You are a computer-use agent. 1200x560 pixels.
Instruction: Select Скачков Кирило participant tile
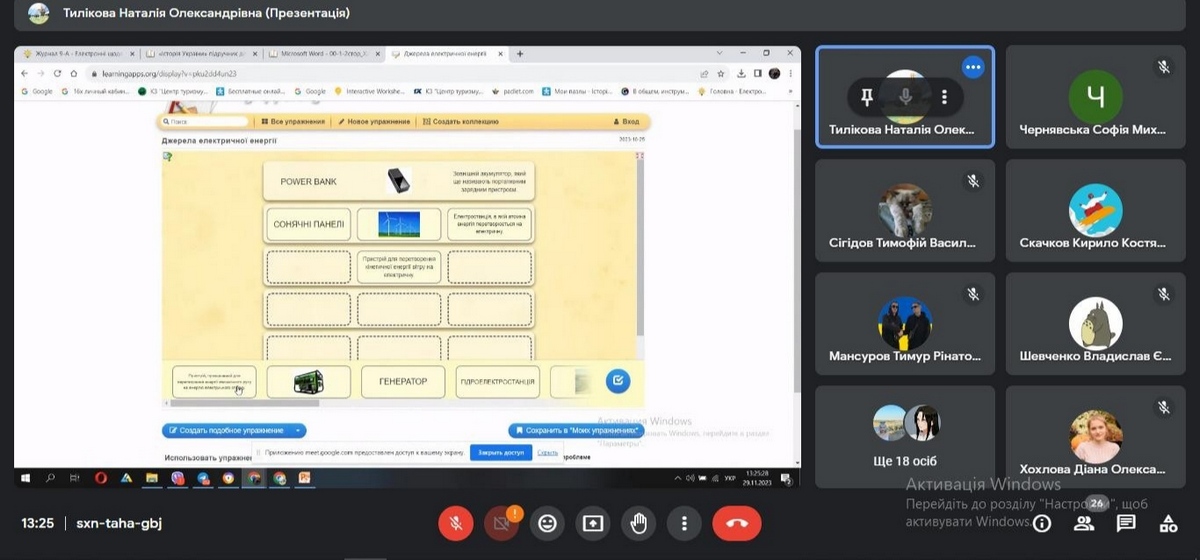pos(1094,210)
